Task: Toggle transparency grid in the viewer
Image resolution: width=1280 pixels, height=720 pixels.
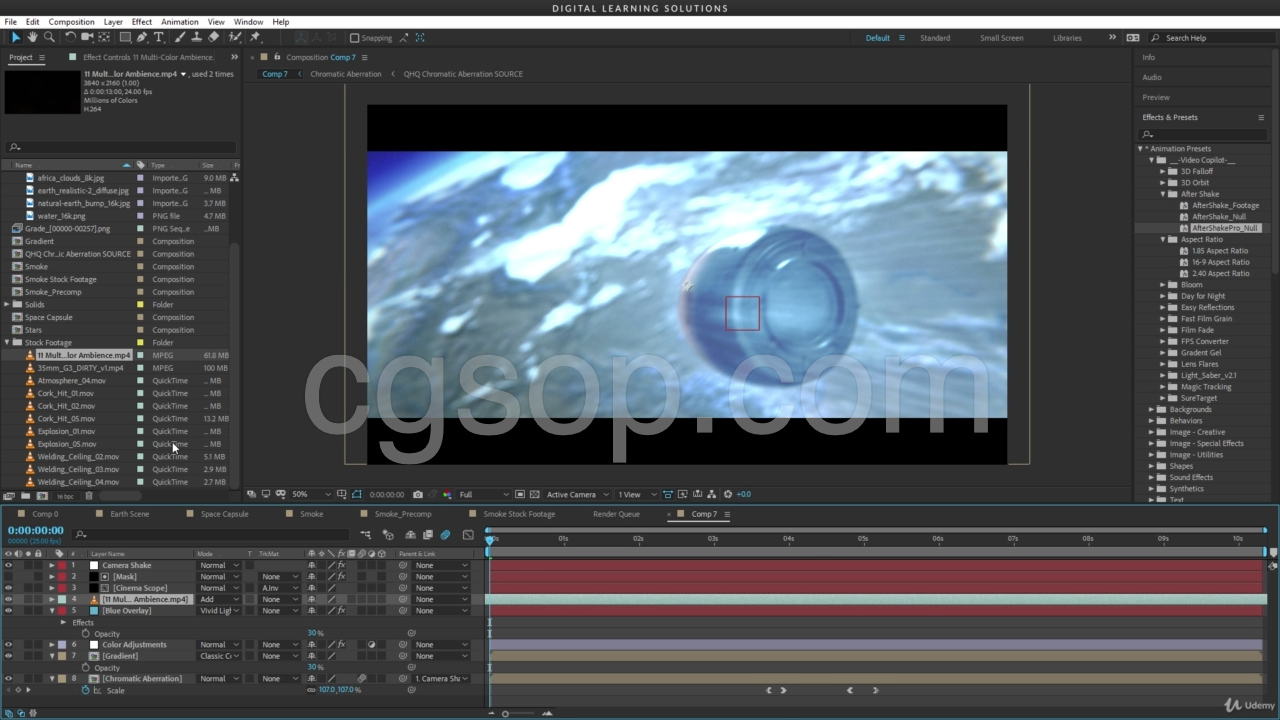Action: pyautogui.click(x=535, y=494)
